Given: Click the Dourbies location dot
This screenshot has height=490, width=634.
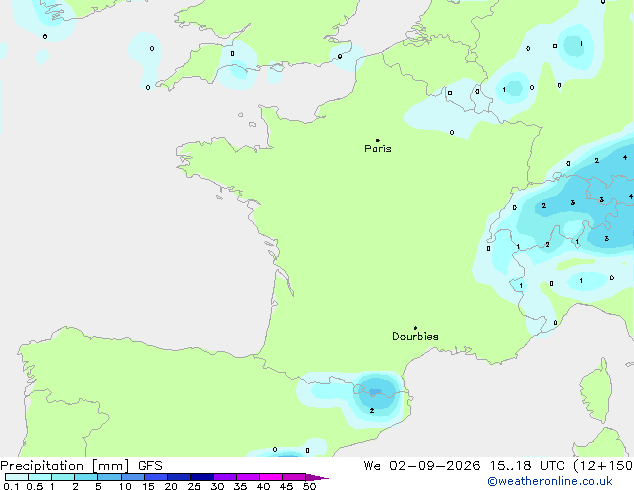Looking at the screenshot, I should tap(415, 328).
